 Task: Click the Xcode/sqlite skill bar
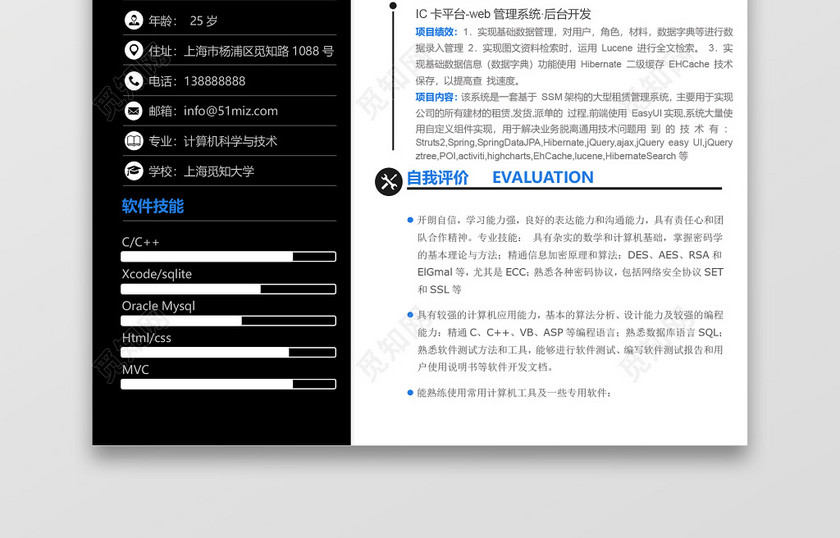pos(228,289)
